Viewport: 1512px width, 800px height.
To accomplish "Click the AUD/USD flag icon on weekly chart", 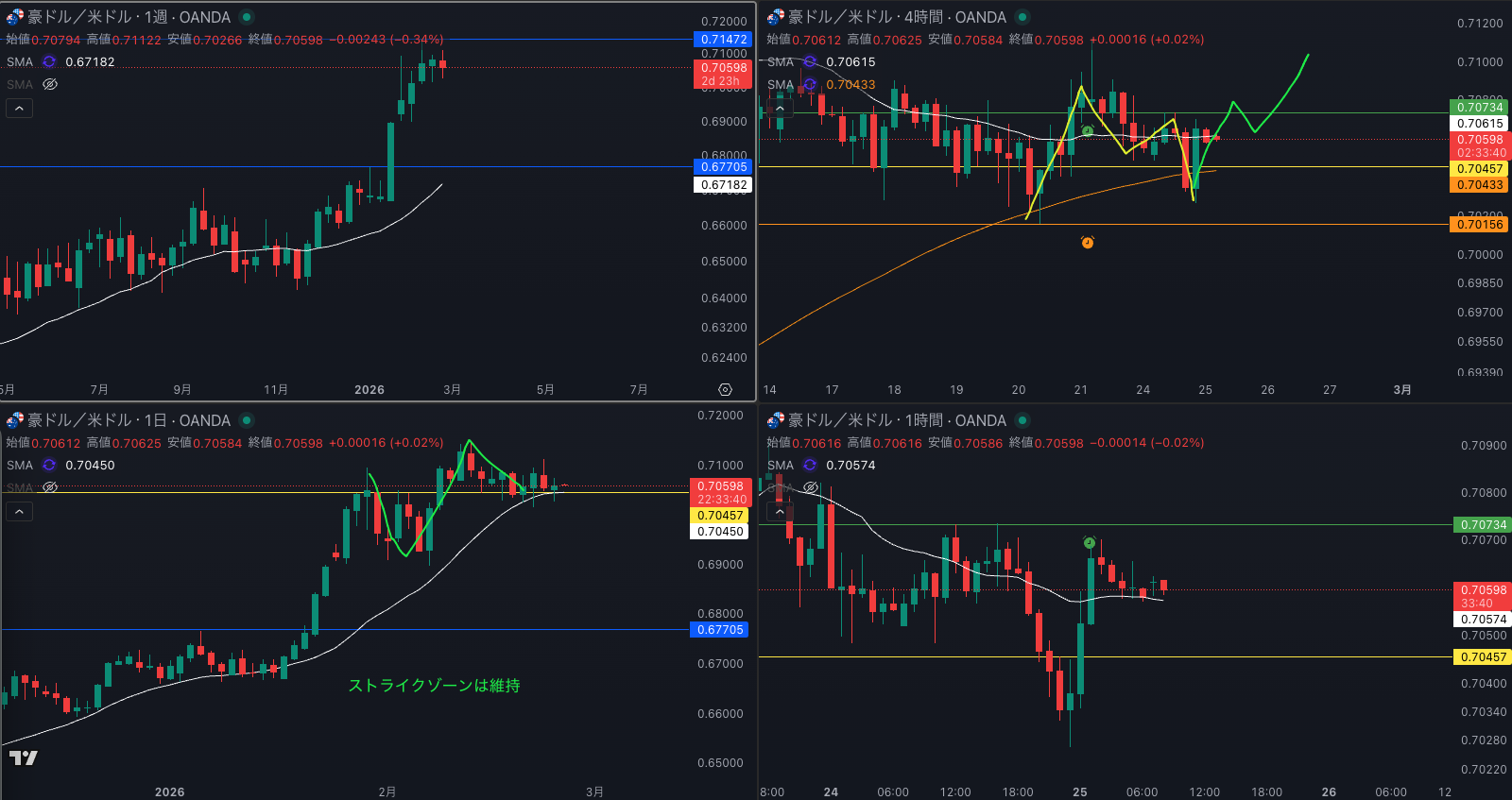I will (14, 17).
